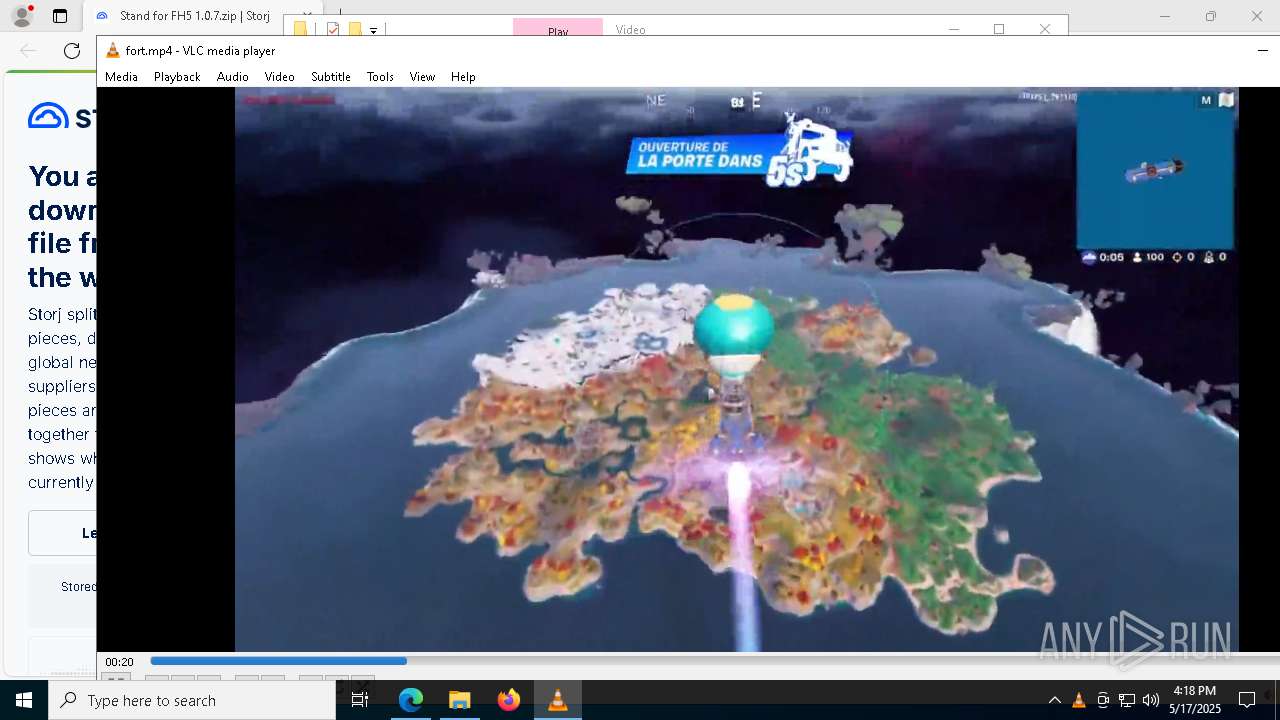The width and height of the screenshot is (1280, 720).
Task: Open the View menu in VLC
Action: [422, 77]
